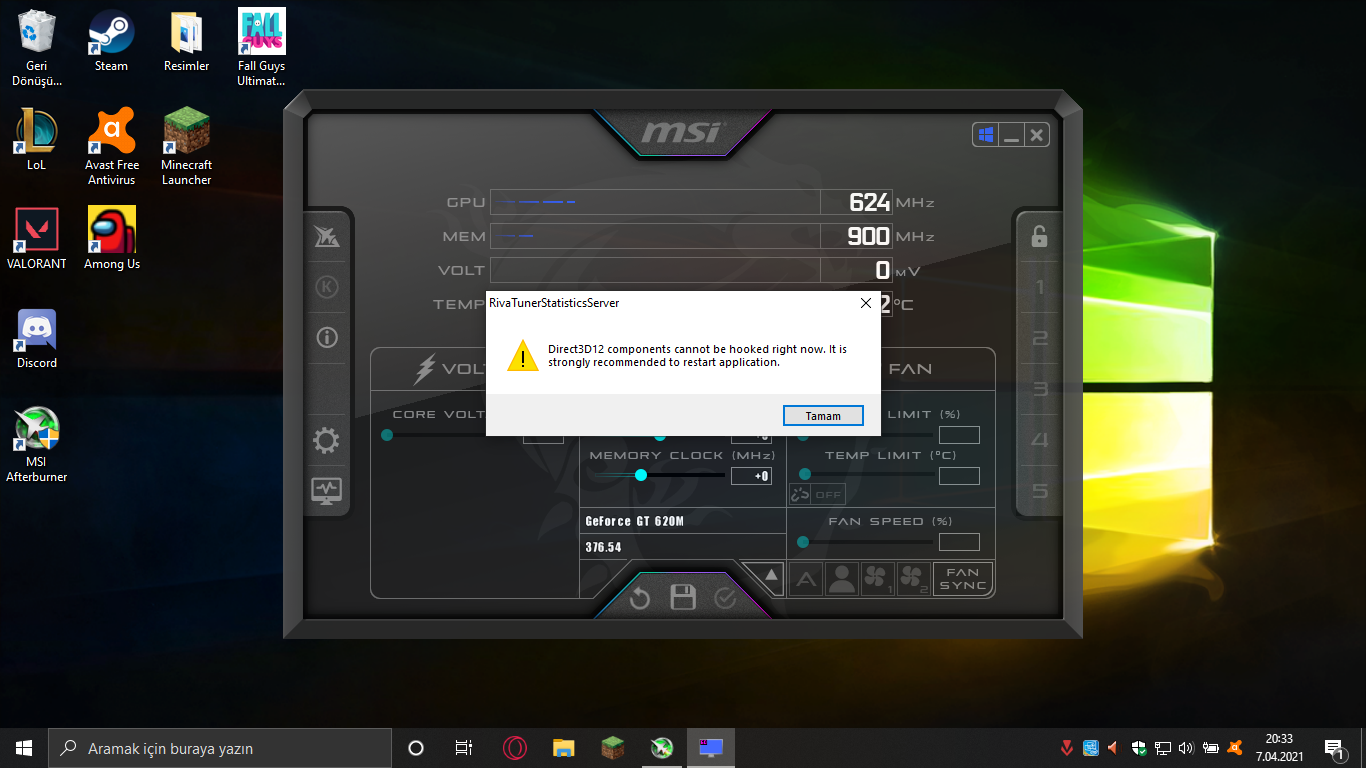Click the taskbar search box
Image resolution: width=1366 pixels, height=768 pixels.
[220, 748]
